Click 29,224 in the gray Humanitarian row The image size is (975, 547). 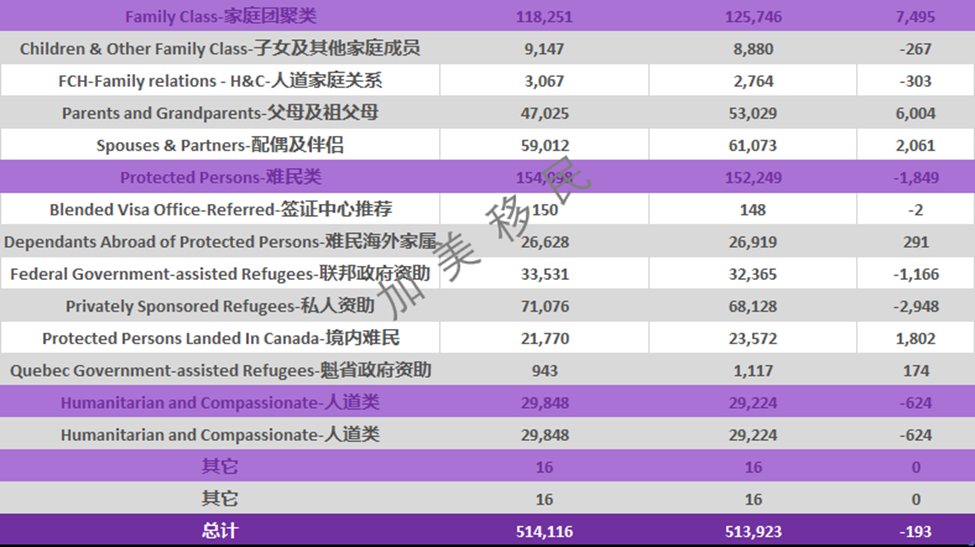pos(753,436)
